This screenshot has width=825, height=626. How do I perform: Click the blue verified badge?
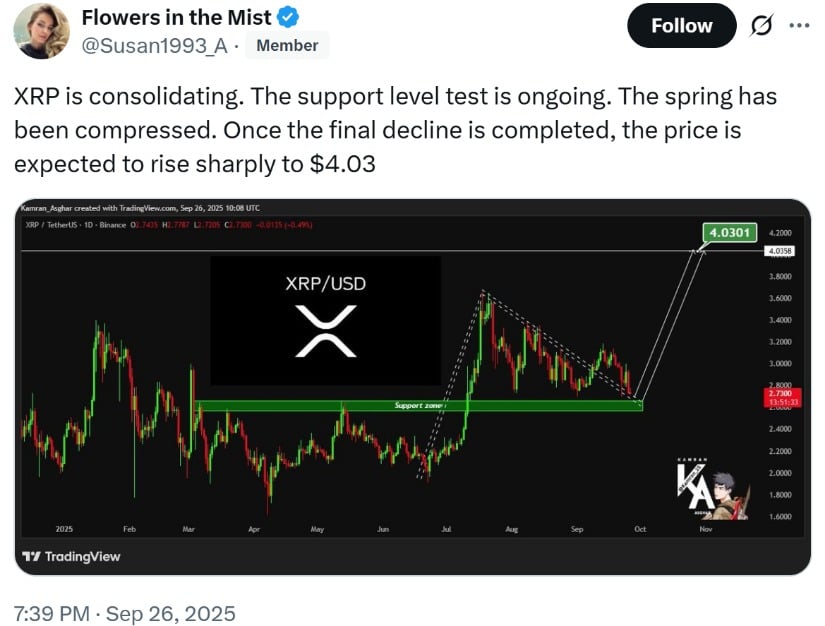pyautogui.click(x=287, y=17)
